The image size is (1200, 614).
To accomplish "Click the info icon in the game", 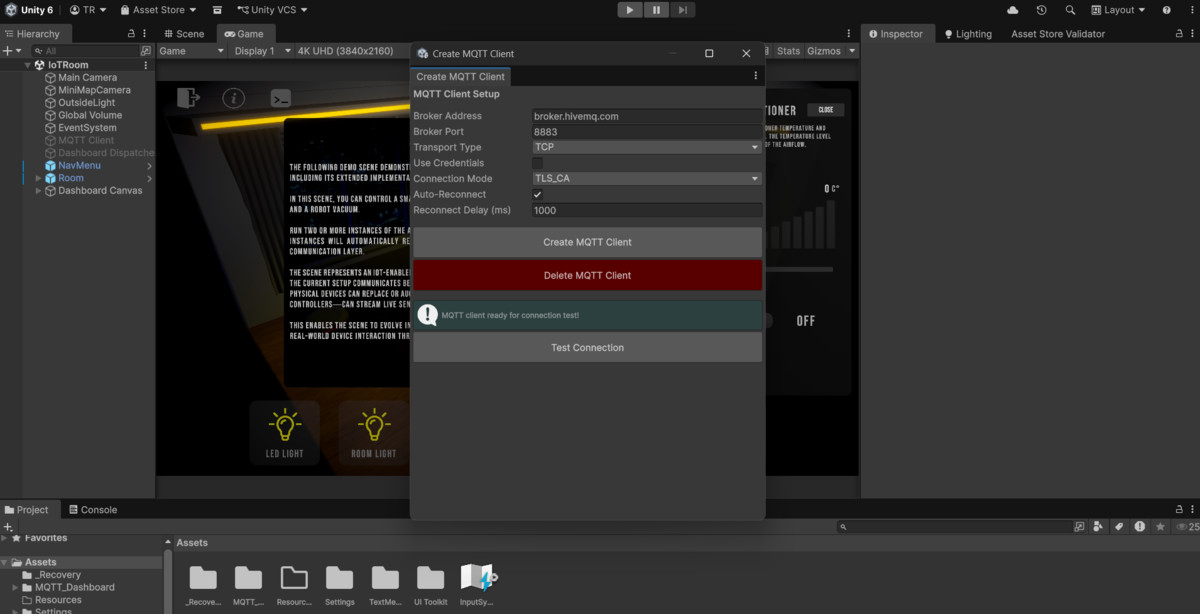I will 233,97.
